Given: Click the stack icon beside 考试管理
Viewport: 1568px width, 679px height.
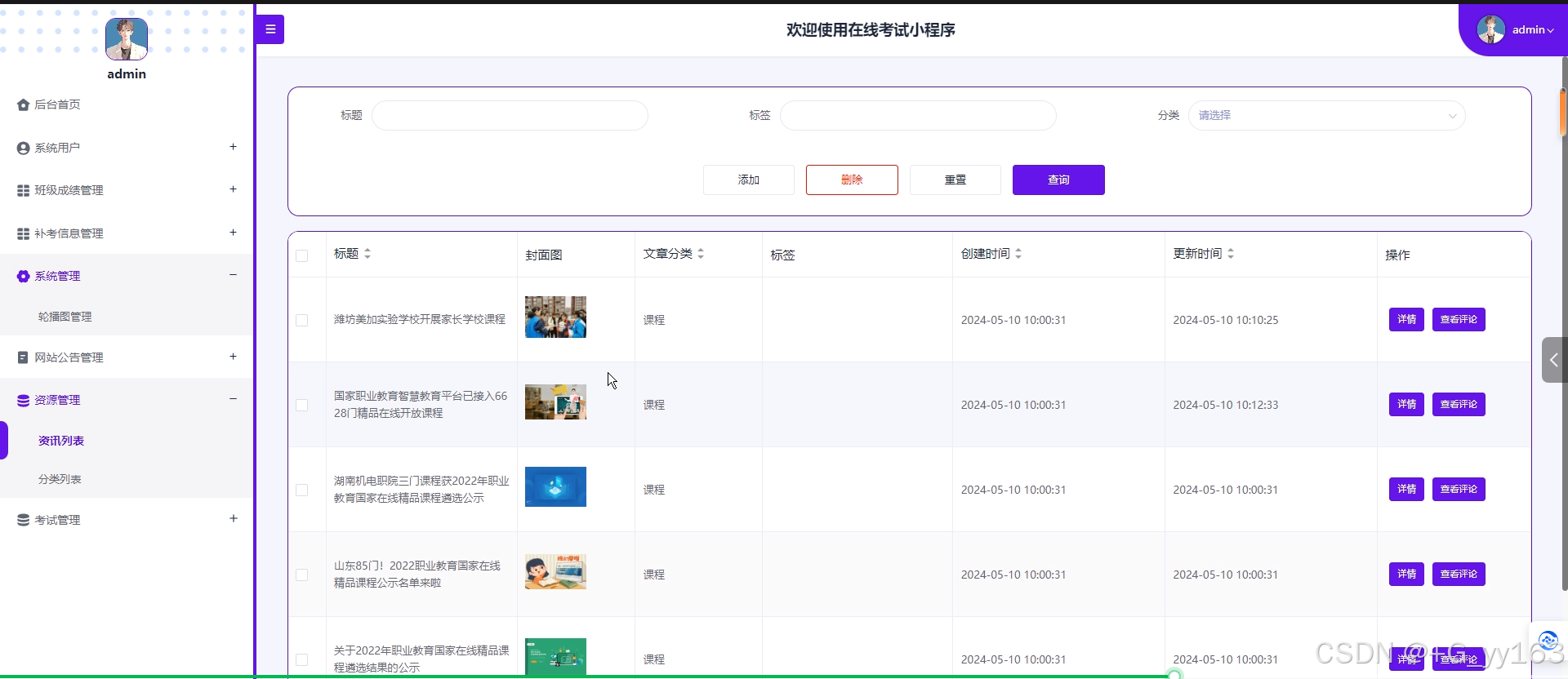Looking at the screenshot, I should pos(23,520).
